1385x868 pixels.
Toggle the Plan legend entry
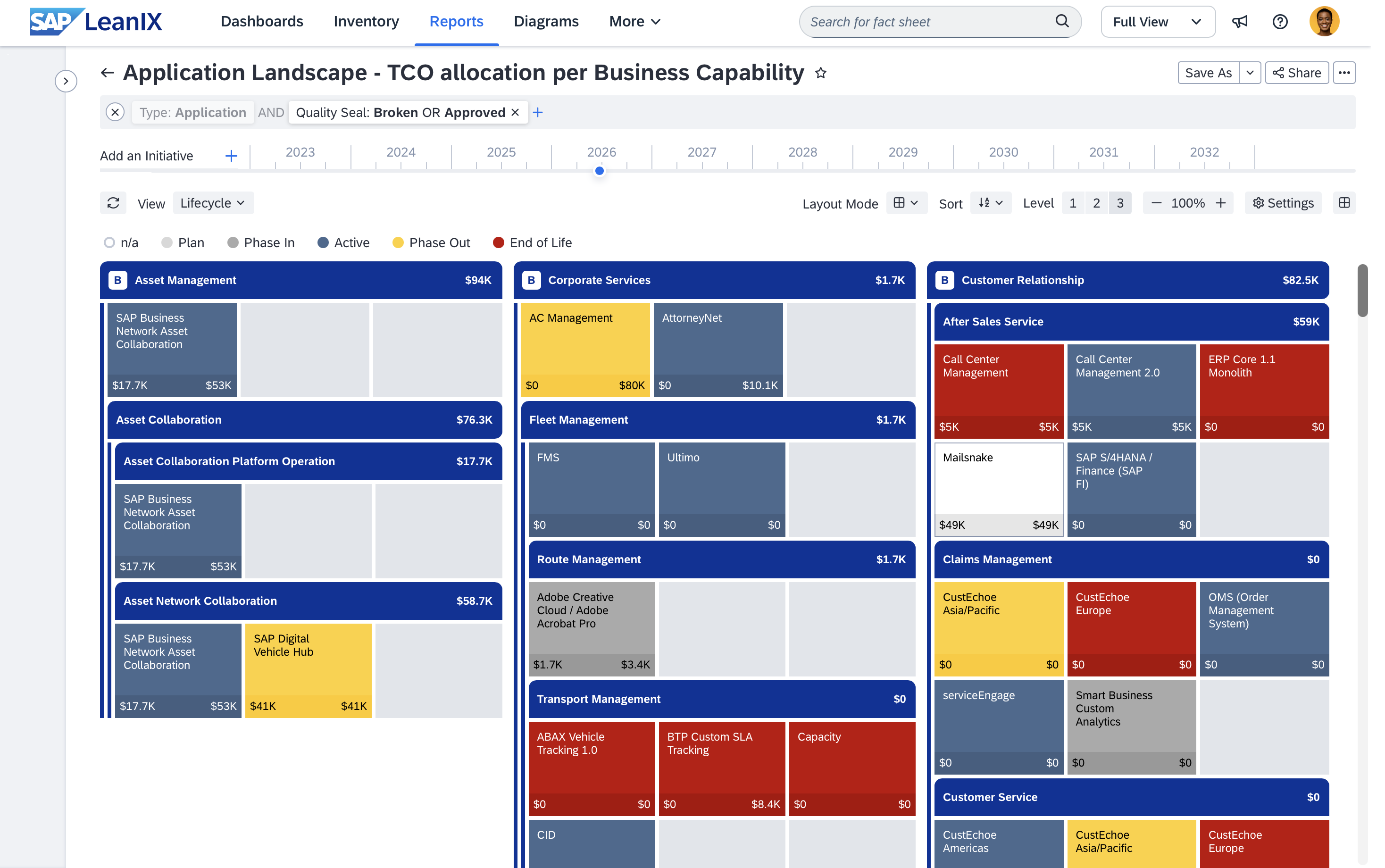183,243
